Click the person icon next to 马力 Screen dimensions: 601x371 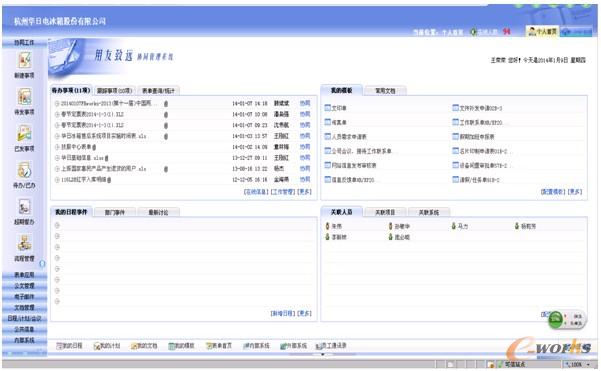click(454, 226)
